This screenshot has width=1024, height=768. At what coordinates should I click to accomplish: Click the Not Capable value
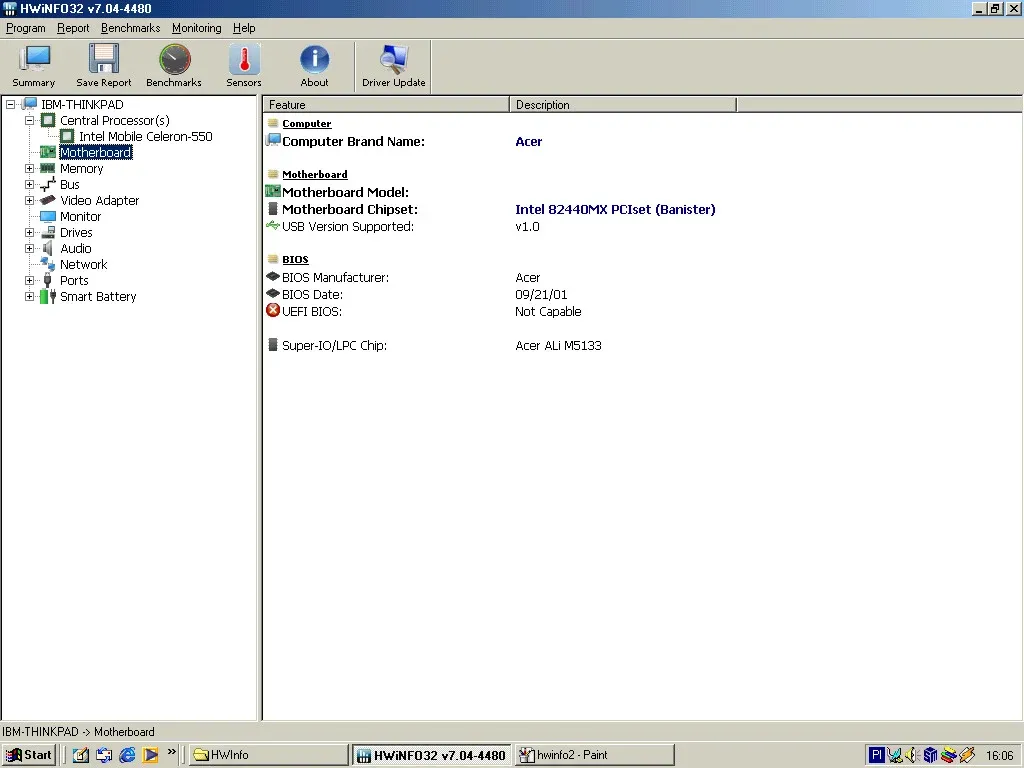point(548,312)
